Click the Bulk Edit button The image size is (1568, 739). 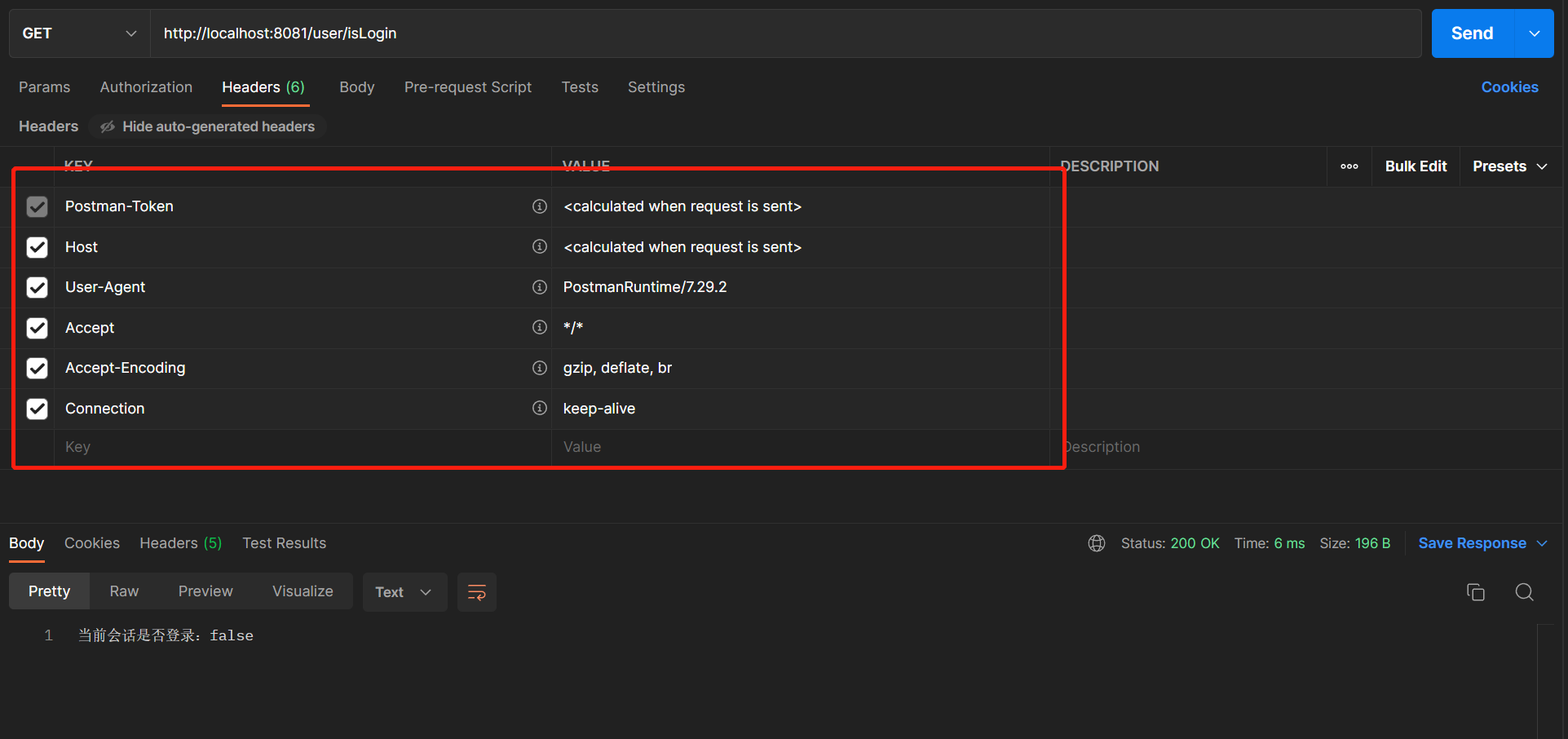(x=1416, y=166)
